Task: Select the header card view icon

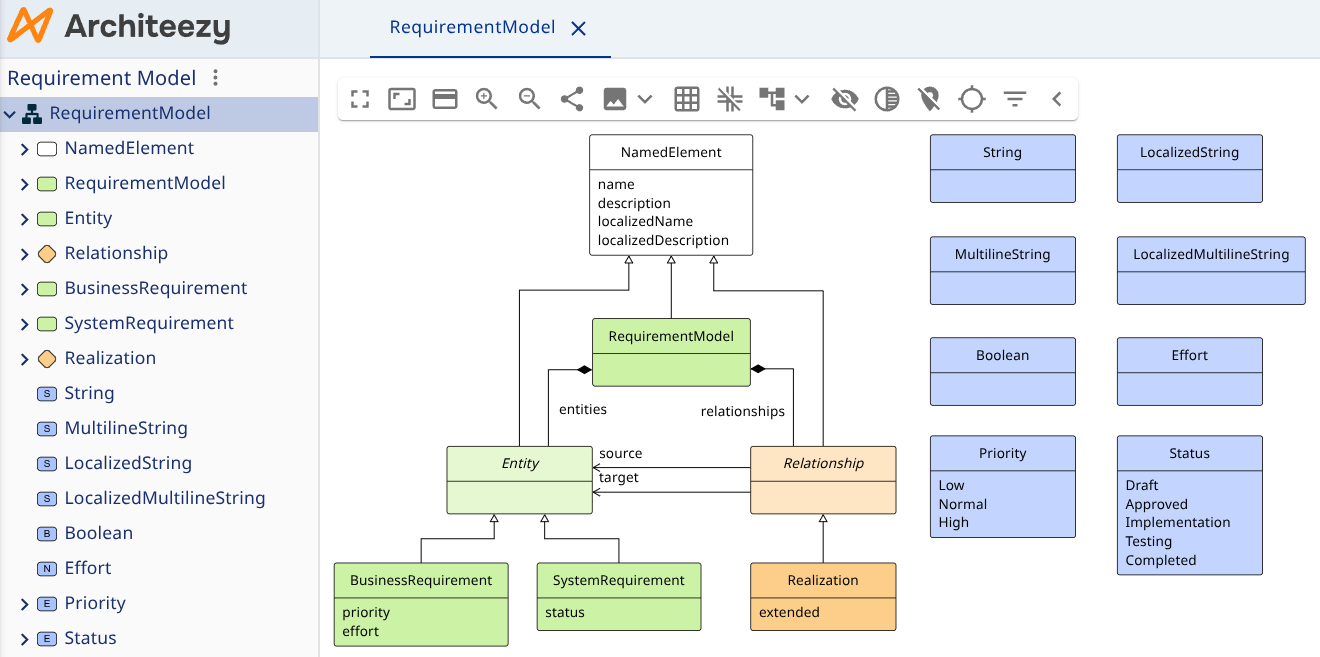Action: pyautogui.click(x=444, y=98)
